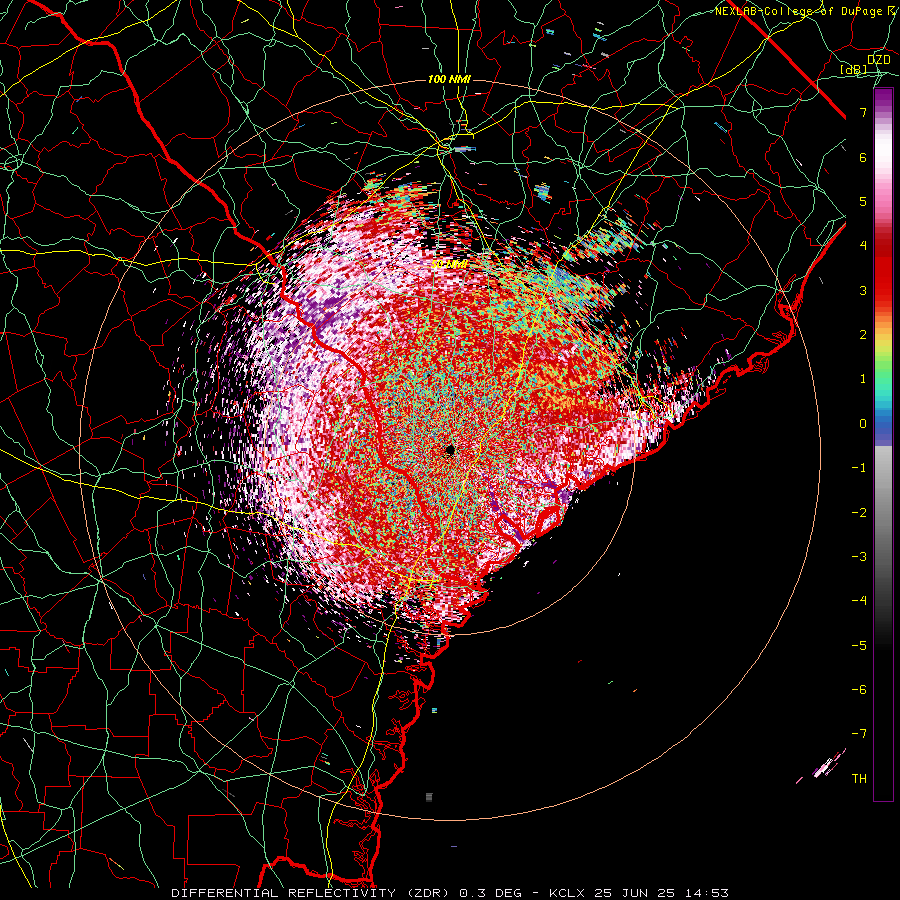900x900 pixels.
Task: Click the Differential Reflectivity KCLX footer caption
Action: coord(450,893)
